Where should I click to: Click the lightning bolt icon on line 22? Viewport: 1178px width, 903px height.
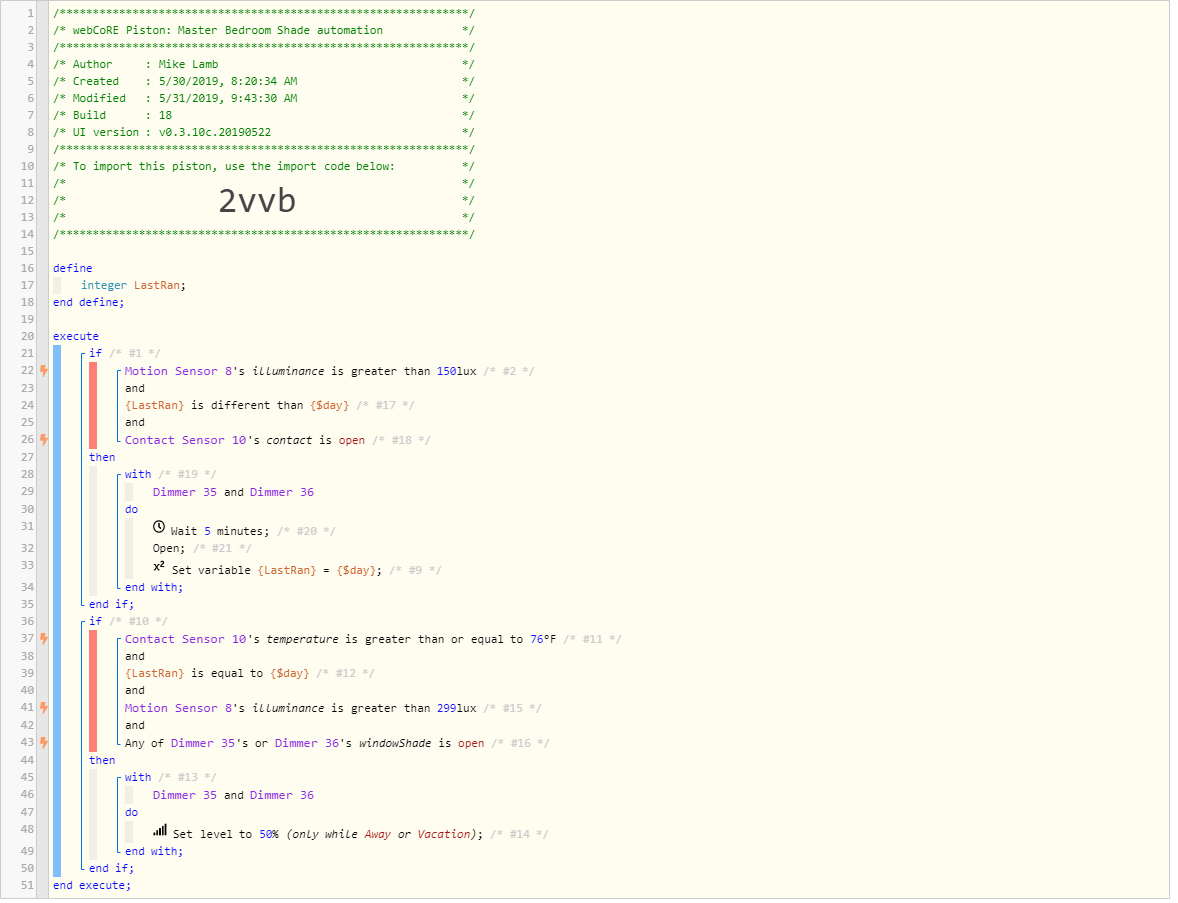44,373
